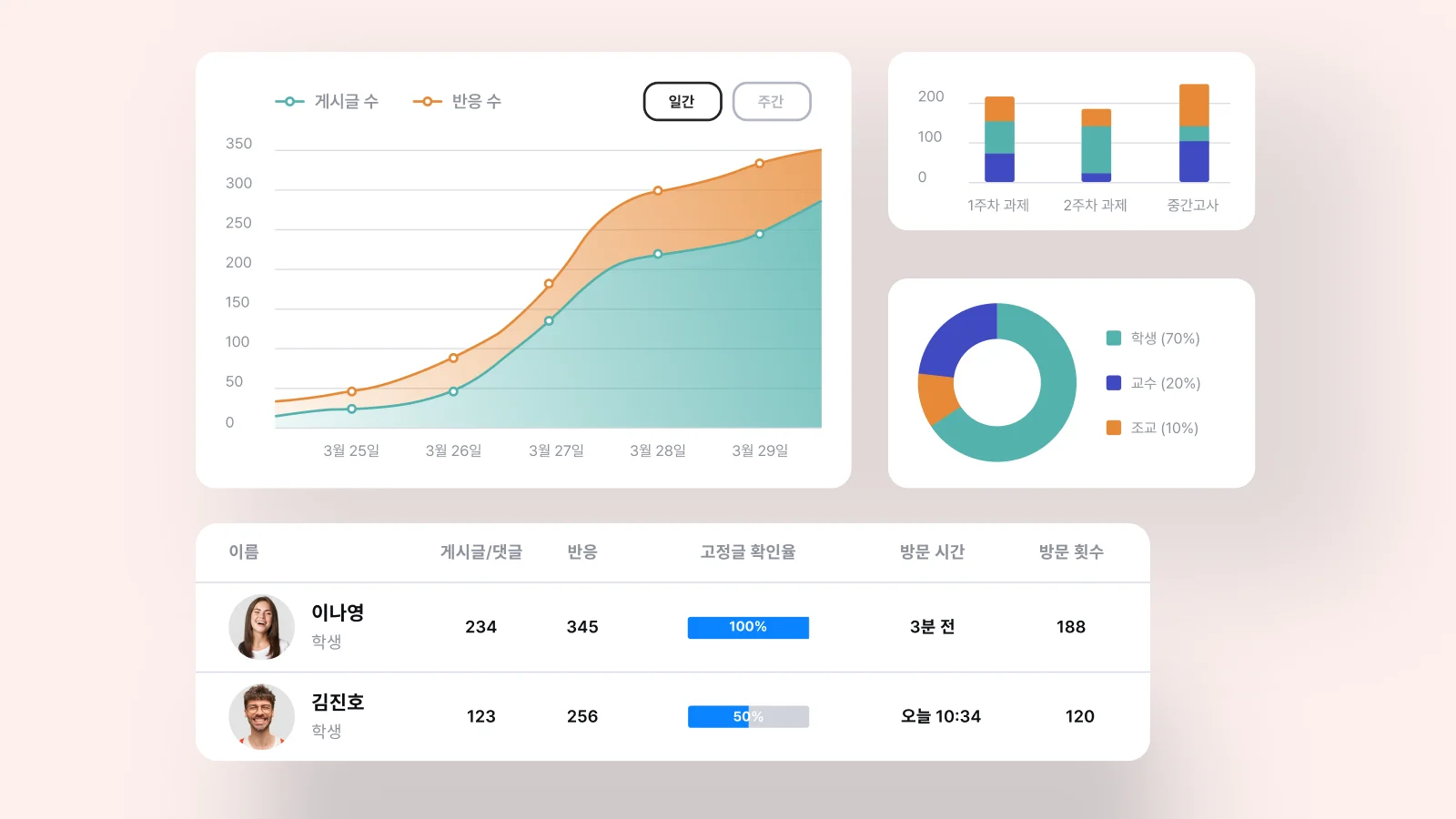Click the orange data point above 3월 26일
Image resolution: width=1456 pixels, height=819 pixels.
(x=453, y=358)
